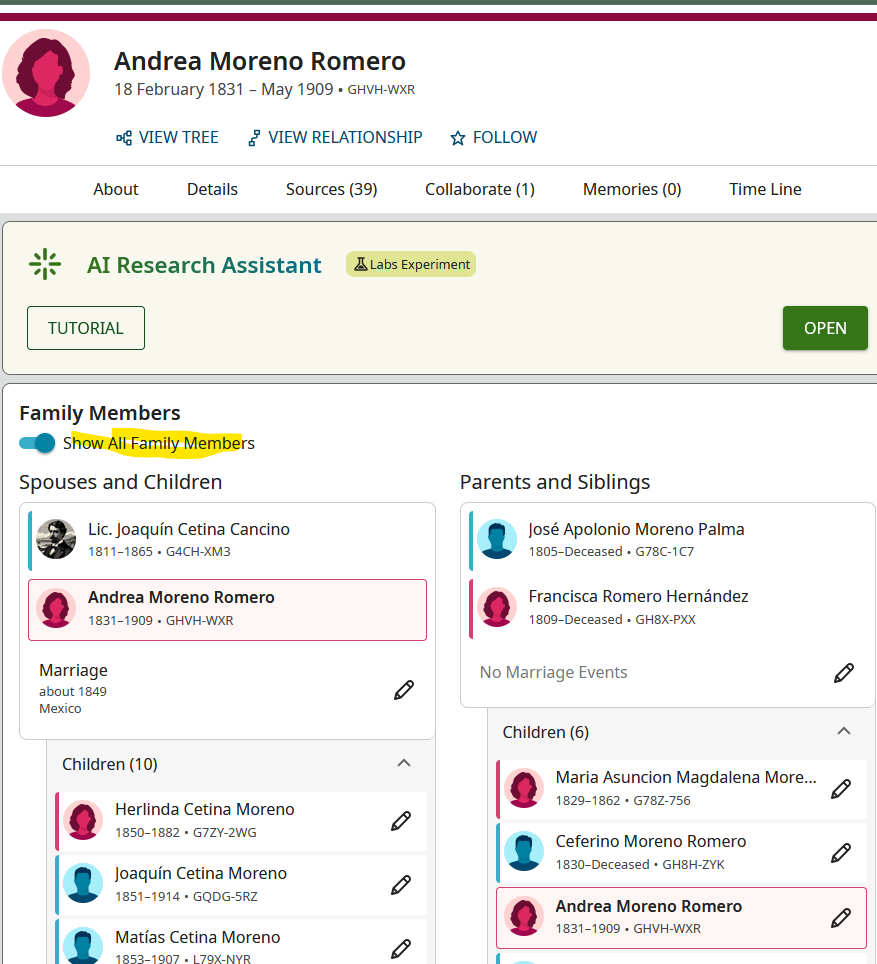877x964 pixels.
Task: Collapse the Children (6) section
Action: click(x=844, y=732)
